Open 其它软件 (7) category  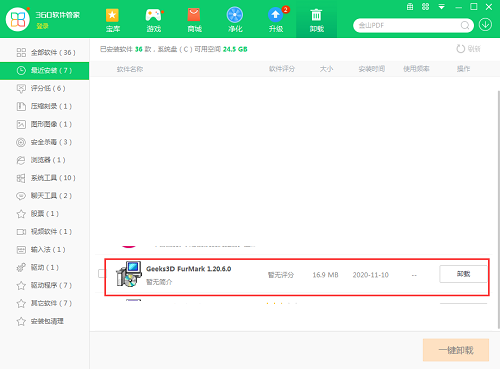(45, 303)
